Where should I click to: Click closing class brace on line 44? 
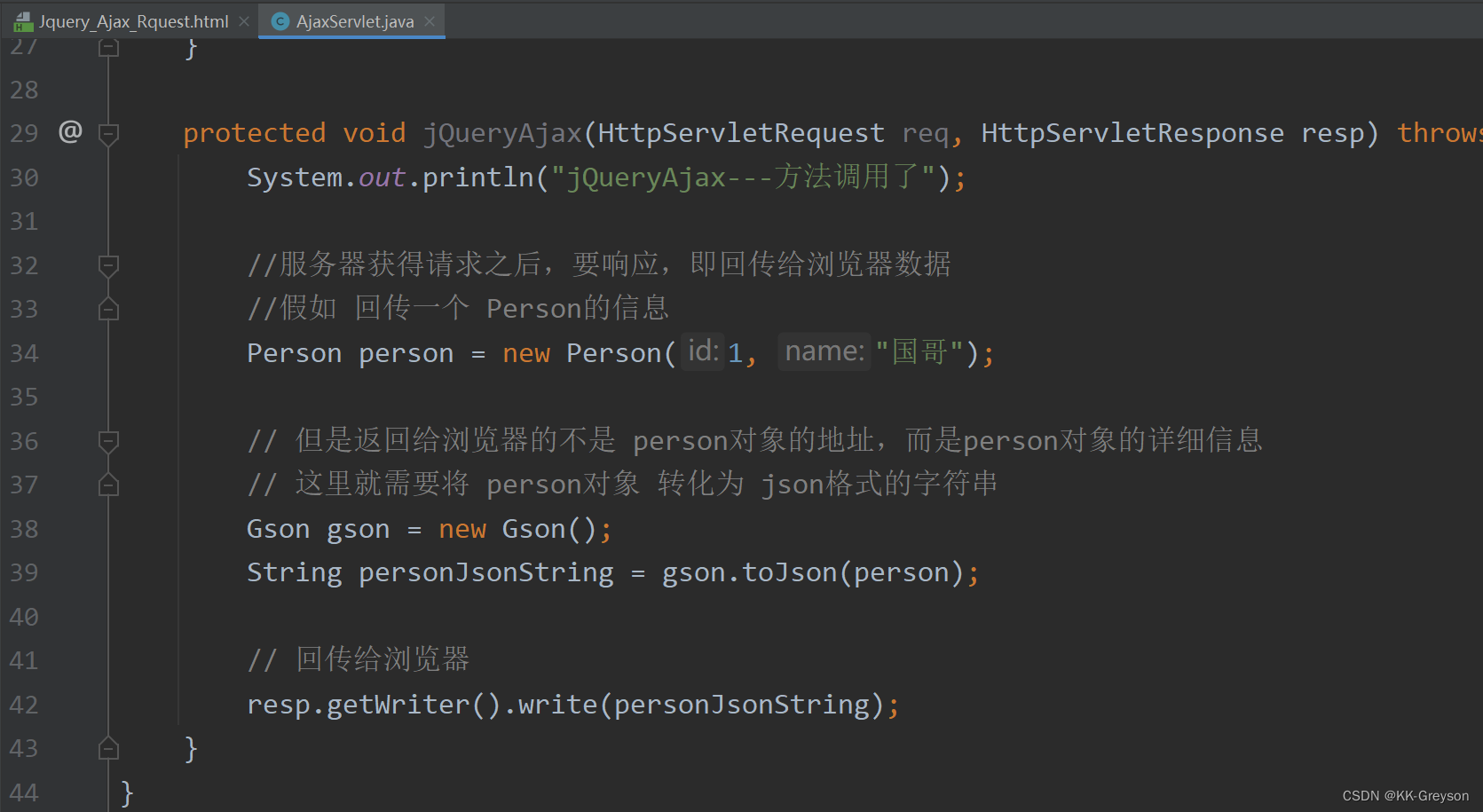[x=127, y=792]
